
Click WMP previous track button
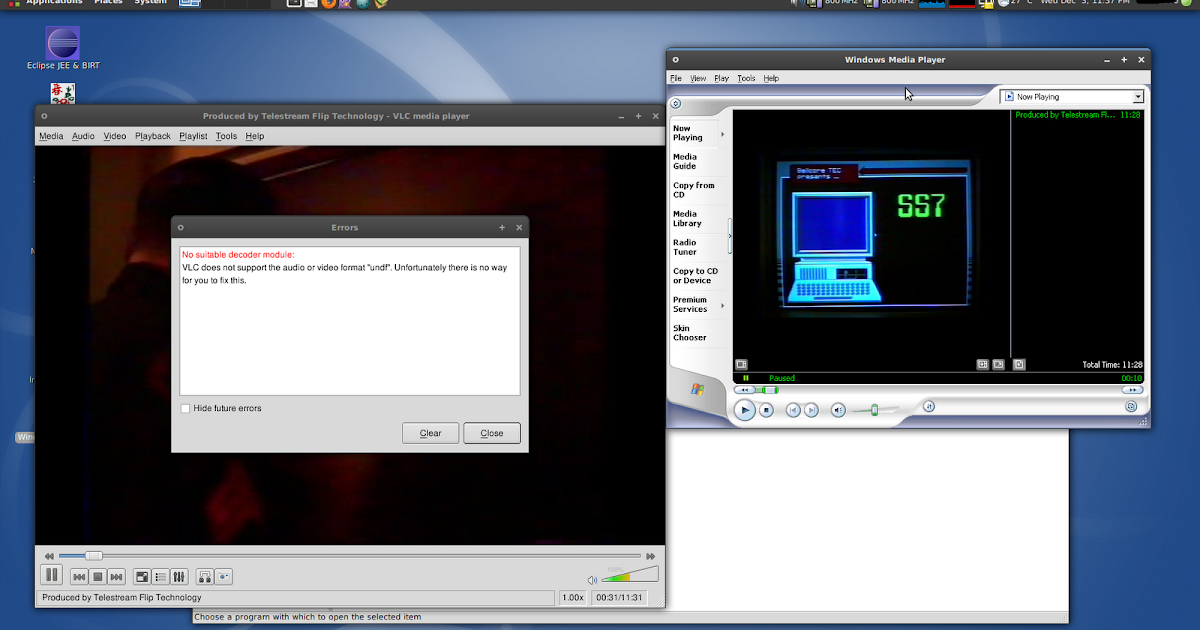pos(793,410)
